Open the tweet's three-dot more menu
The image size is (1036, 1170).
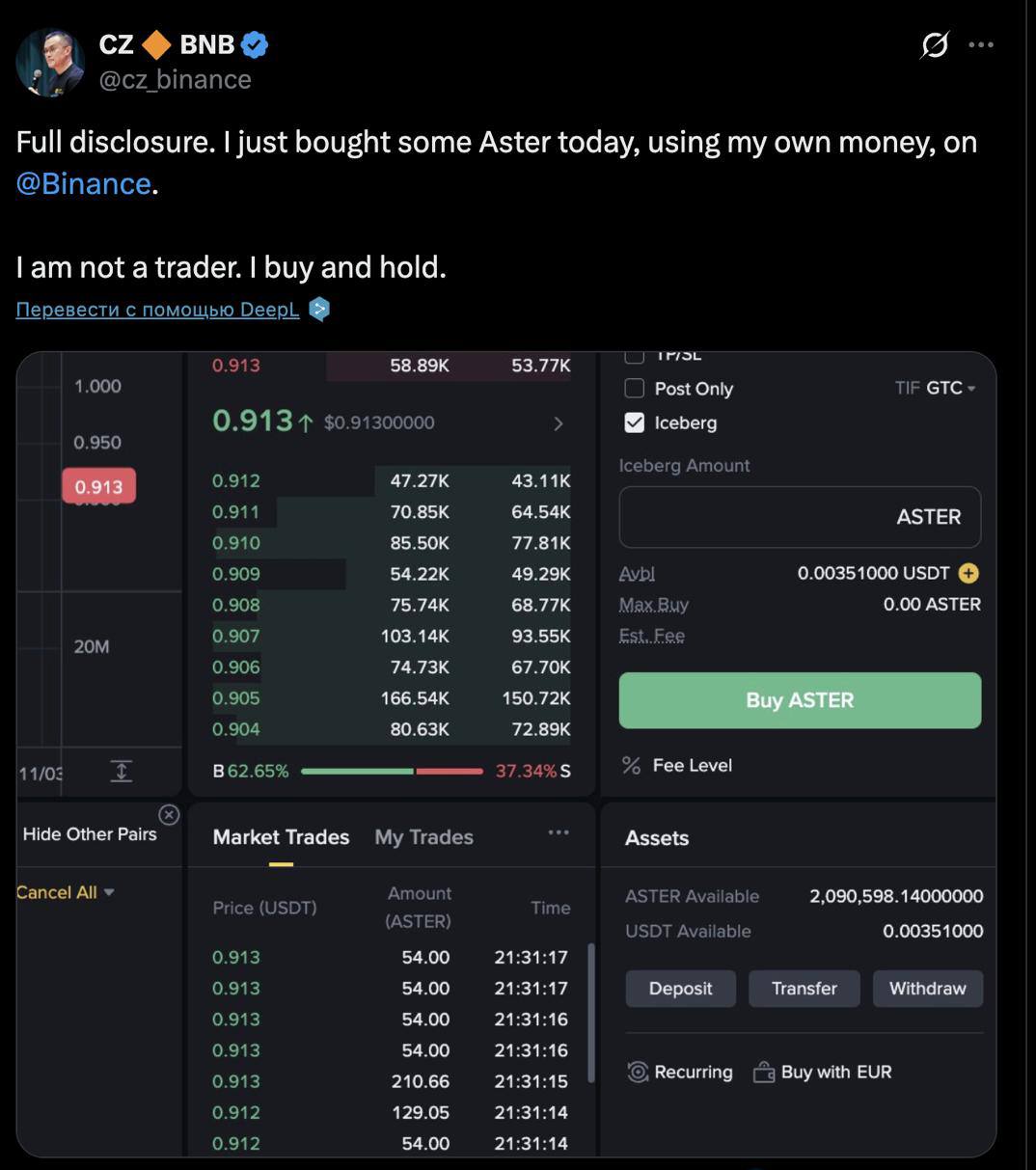click(981, 45)
